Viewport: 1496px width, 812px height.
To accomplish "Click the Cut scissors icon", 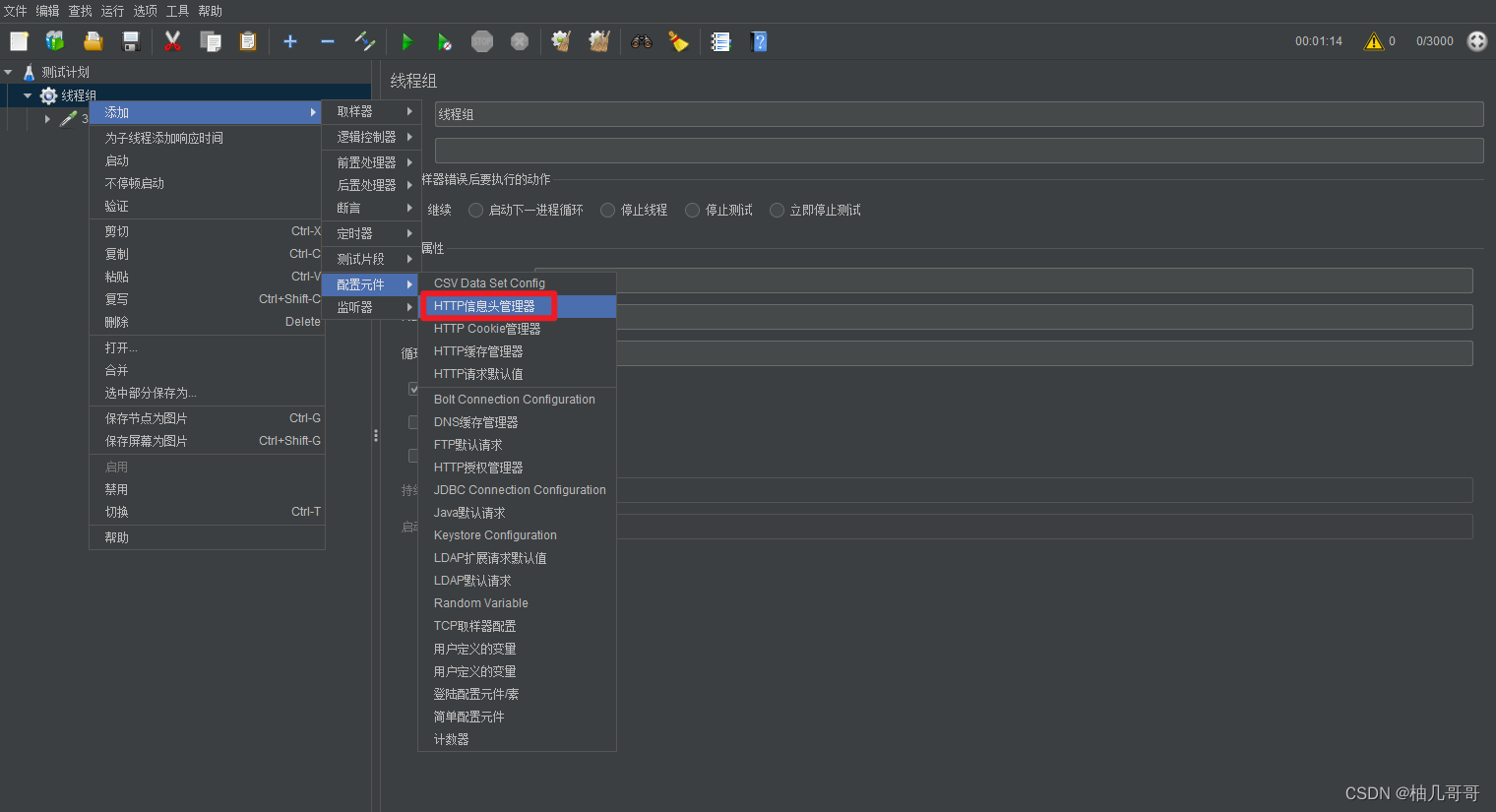I will pyautogui.click(x=172, y=41).
